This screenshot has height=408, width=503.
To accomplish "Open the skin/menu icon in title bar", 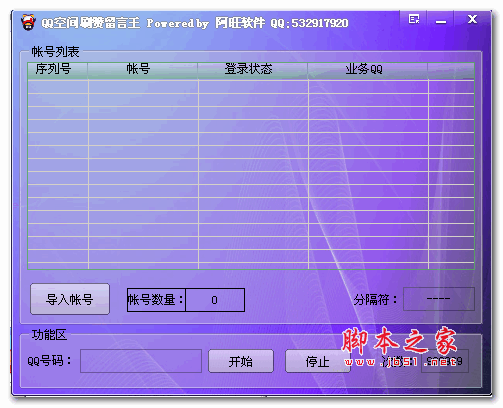I will [414, 19].
